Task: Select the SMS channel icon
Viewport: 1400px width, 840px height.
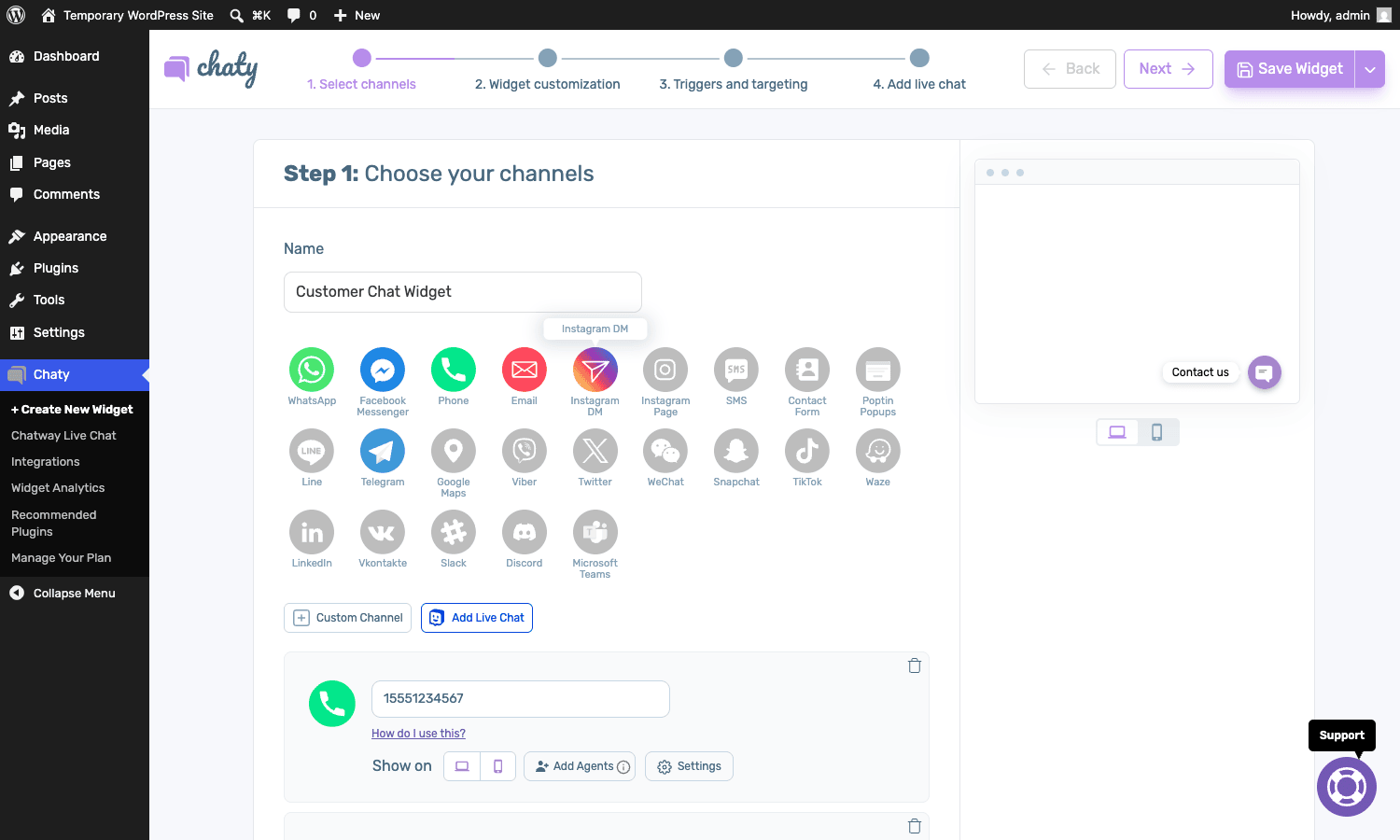Action: [736, 371]
